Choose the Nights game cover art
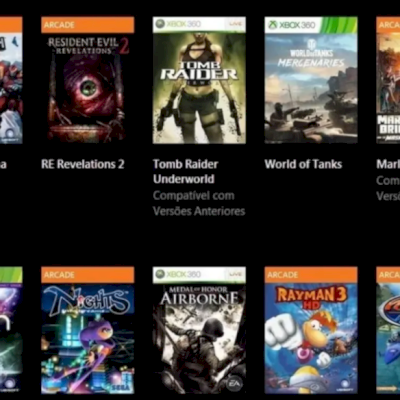Image resolution: width=400 pixels, height=400 pixels. [x=88, y=330]
